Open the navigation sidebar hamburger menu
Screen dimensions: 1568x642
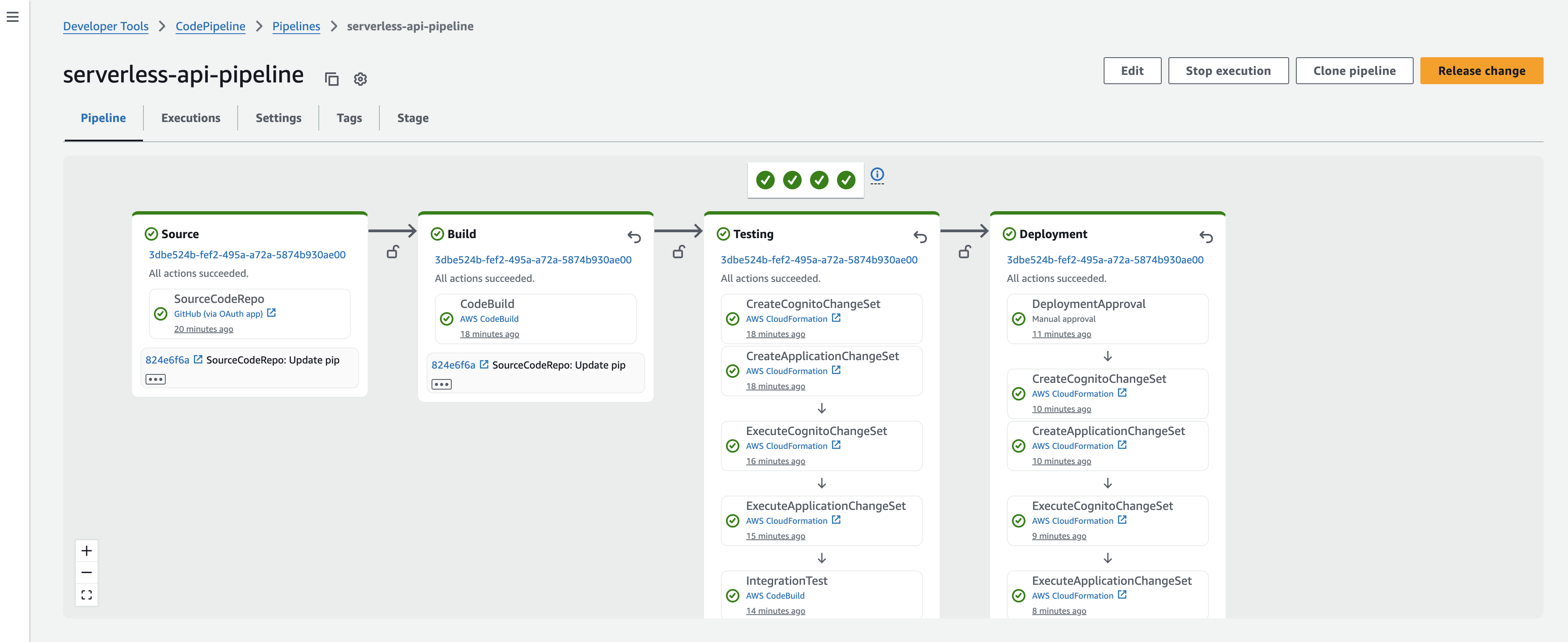(x=13, y=18)
